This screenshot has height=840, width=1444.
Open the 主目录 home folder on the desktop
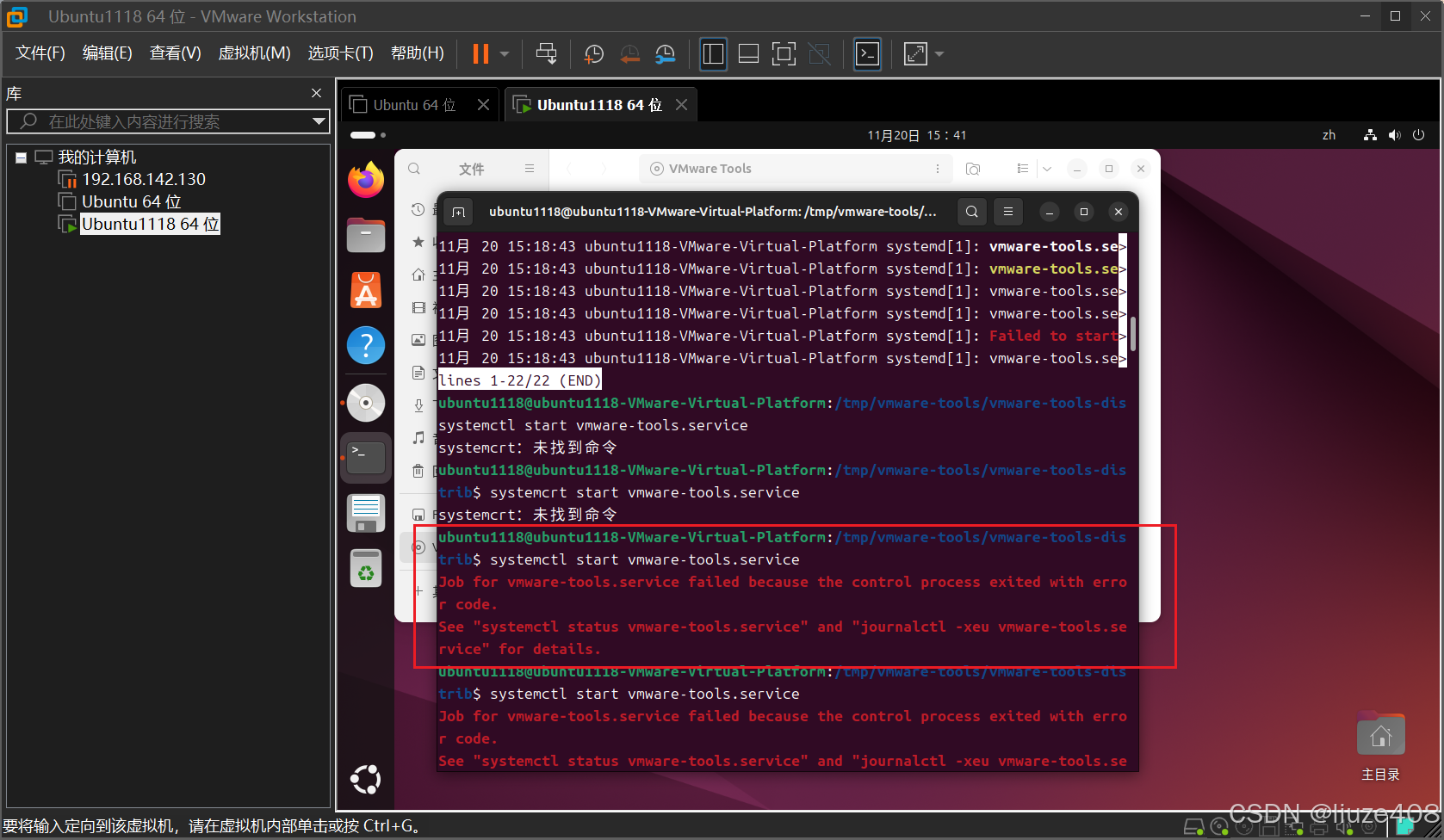[1380, 747]
